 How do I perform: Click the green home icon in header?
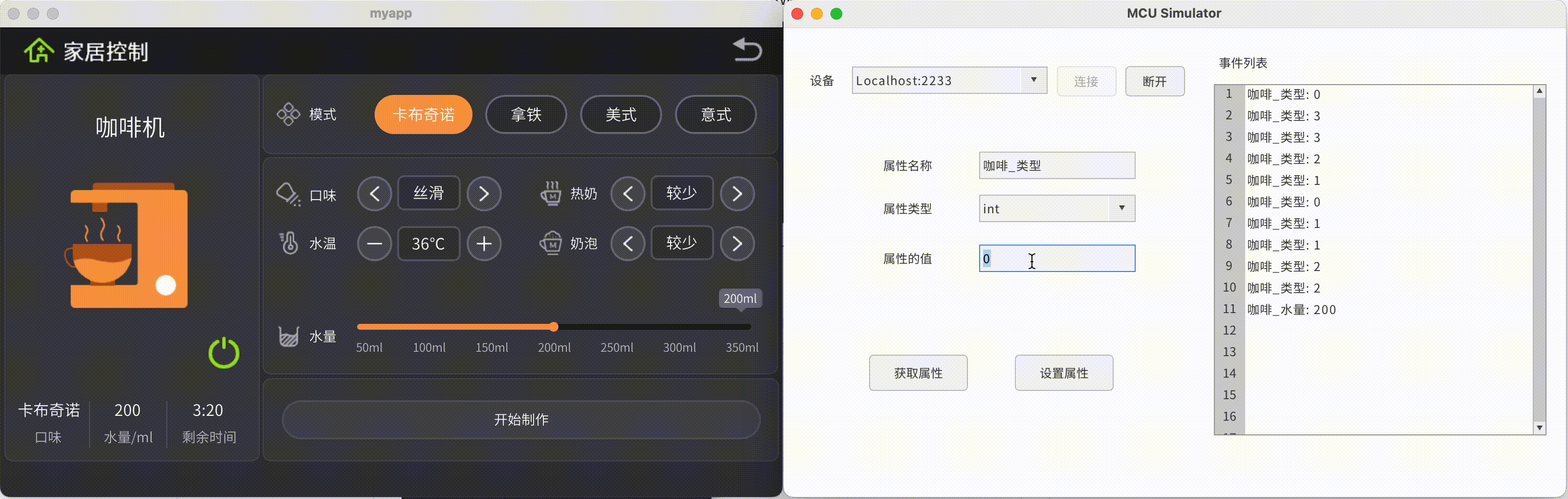[x=39, y=50]
